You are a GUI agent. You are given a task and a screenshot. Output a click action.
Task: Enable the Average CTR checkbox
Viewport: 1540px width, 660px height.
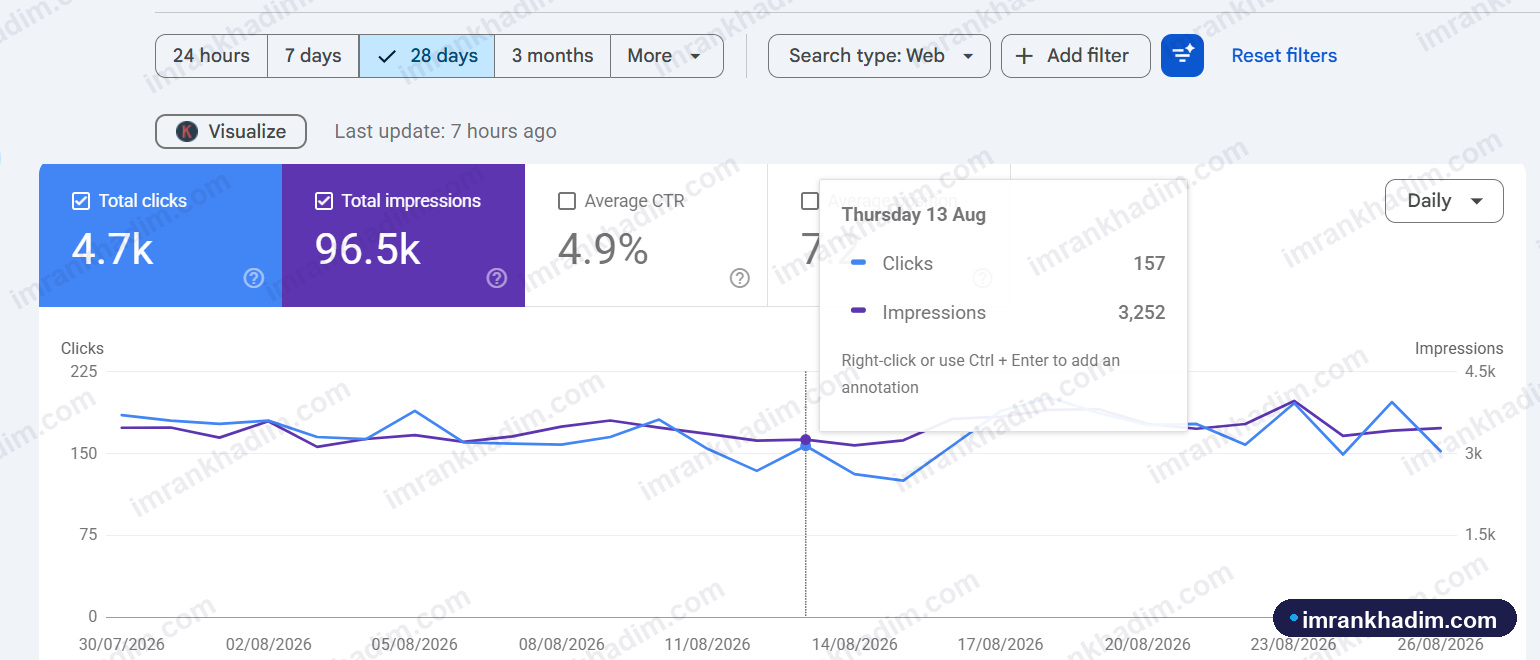[x=567, y=201]
